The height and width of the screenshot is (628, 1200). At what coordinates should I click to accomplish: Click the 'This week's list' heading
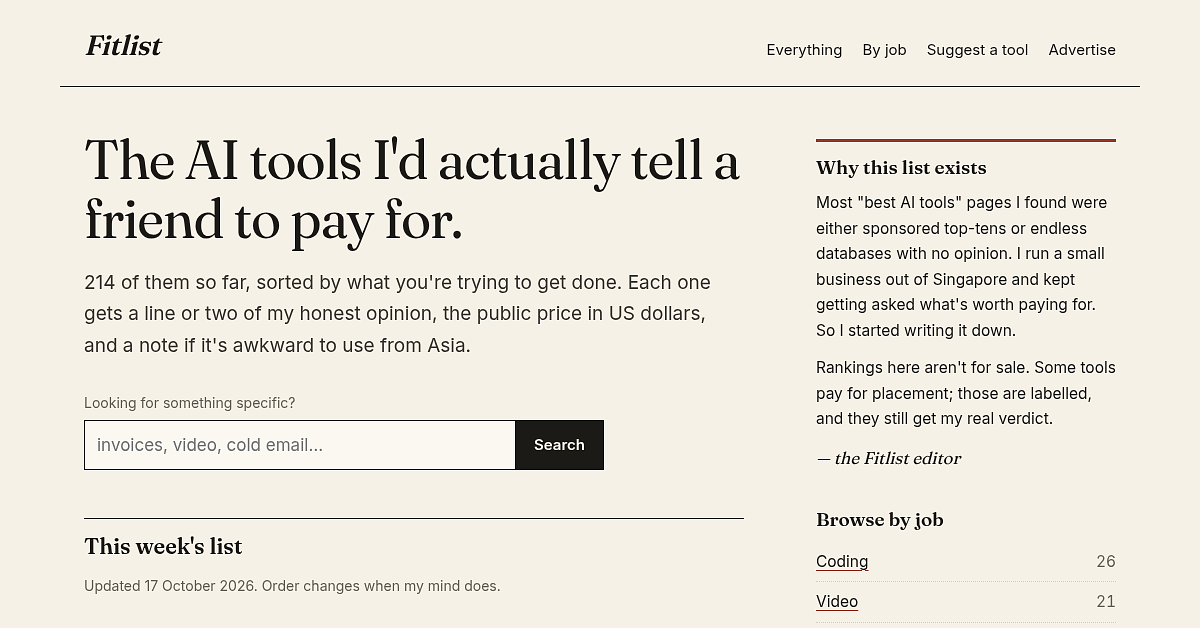click(163, 547)
